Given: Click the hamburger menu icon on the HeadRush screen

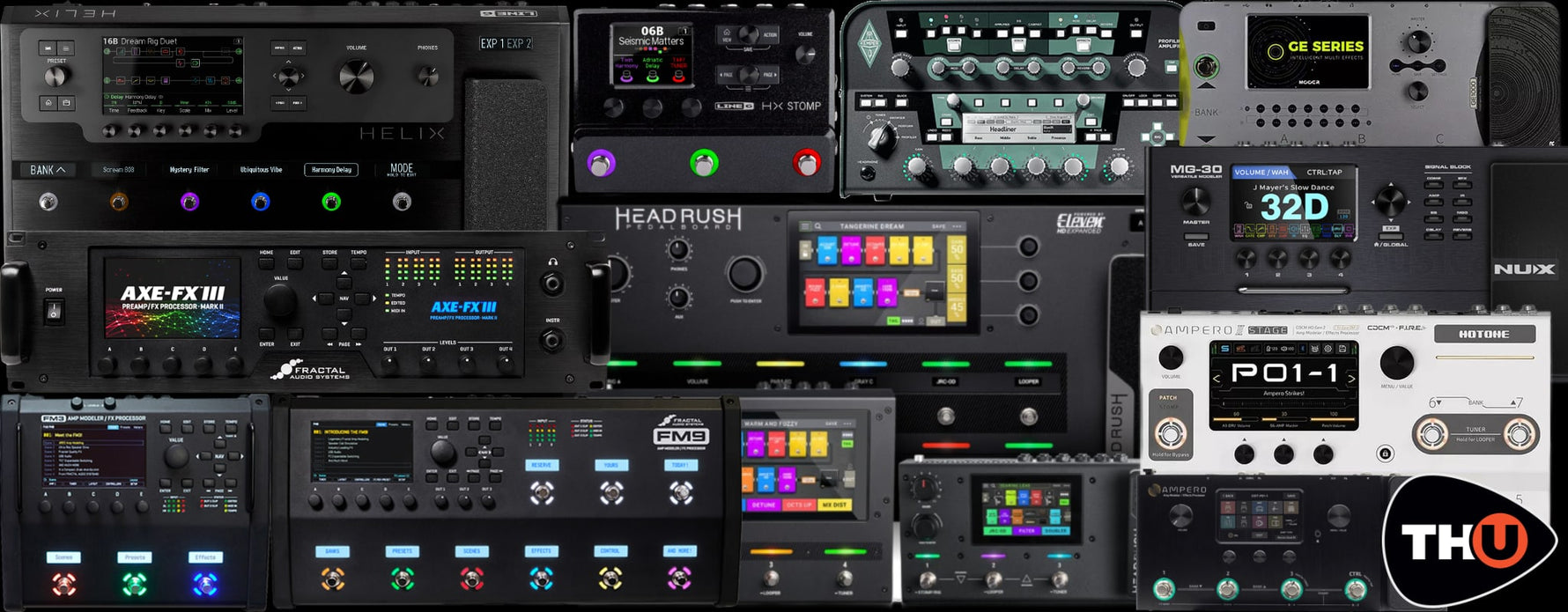Looking at the screenshot, I should pos(804,226).
